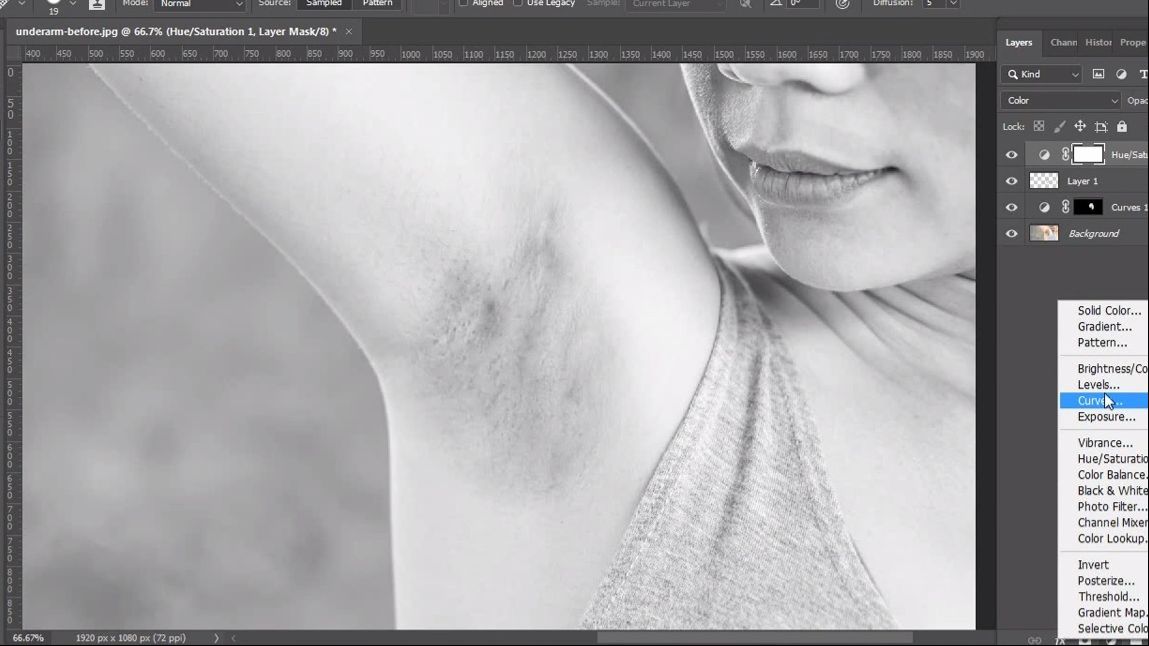This screenshot has height=646, width=1149.
Task: Select the Curves 1 layer mask thumbnail
Action: coord(1088,207)
